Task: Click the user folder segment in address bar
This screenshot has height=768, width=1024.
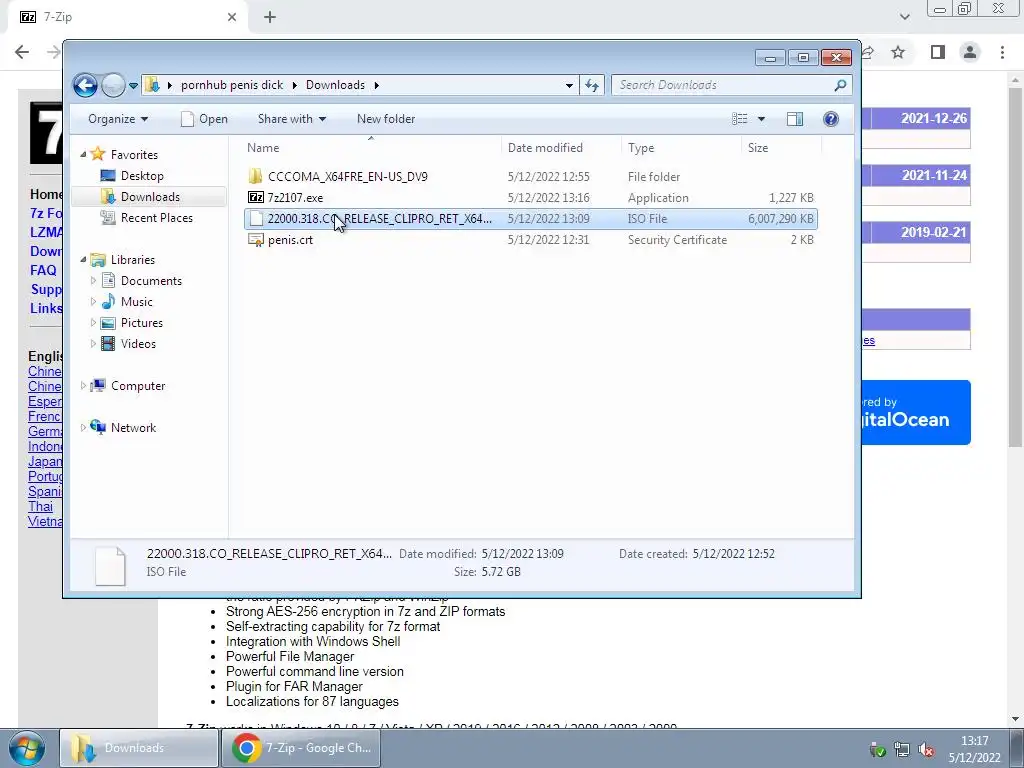Action: coord(232,85)
